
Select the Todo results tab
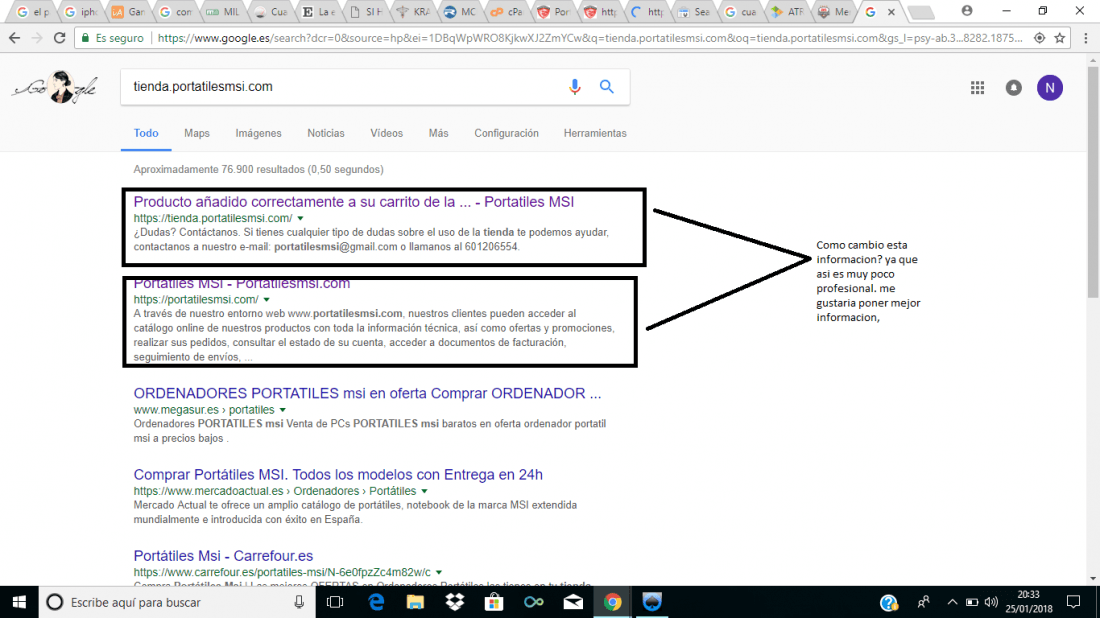point(146,133)
